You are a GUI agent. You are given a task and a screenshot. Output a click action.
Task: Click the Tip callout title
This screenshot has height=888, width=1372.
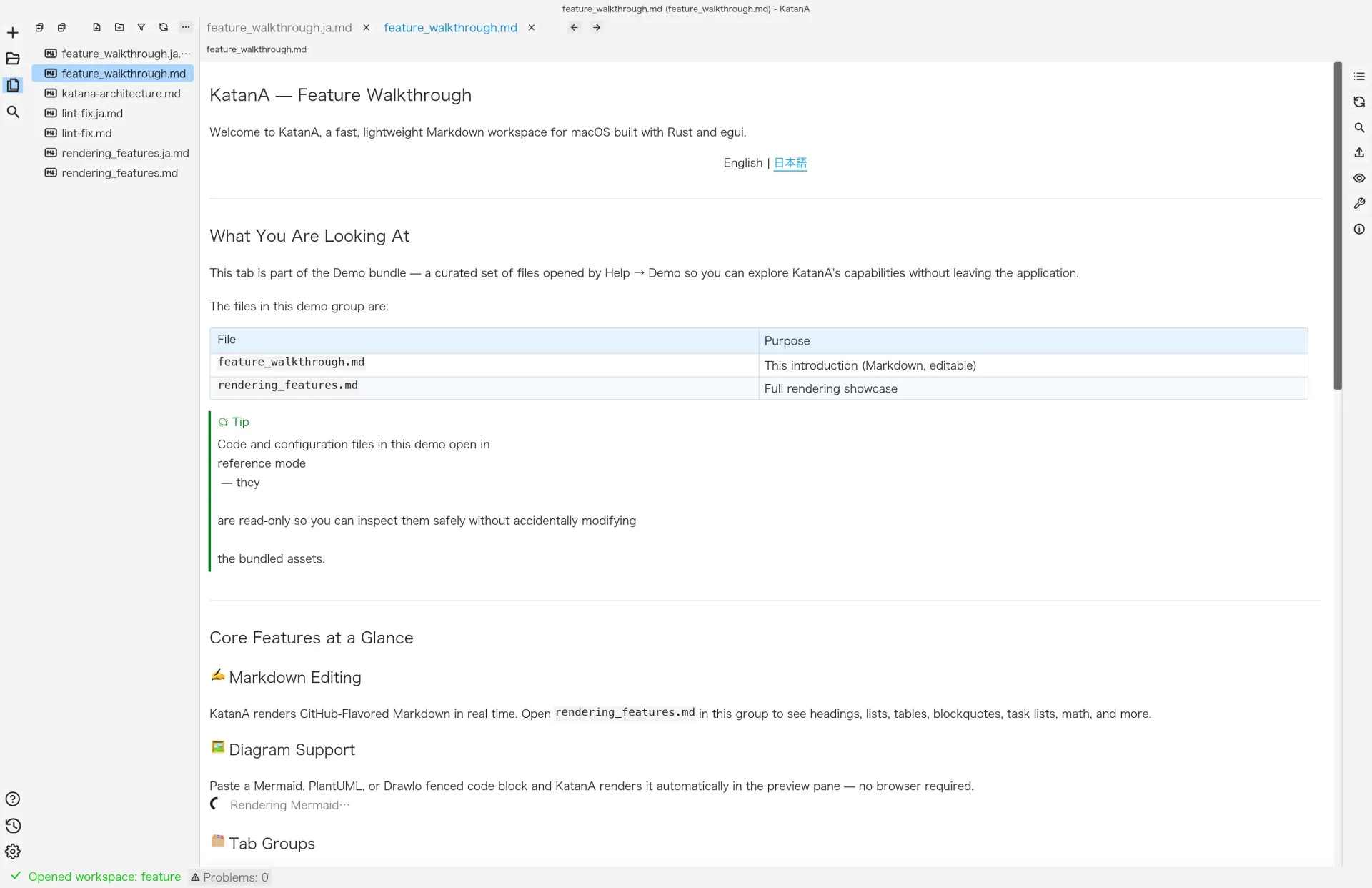(x=234, y=422)
